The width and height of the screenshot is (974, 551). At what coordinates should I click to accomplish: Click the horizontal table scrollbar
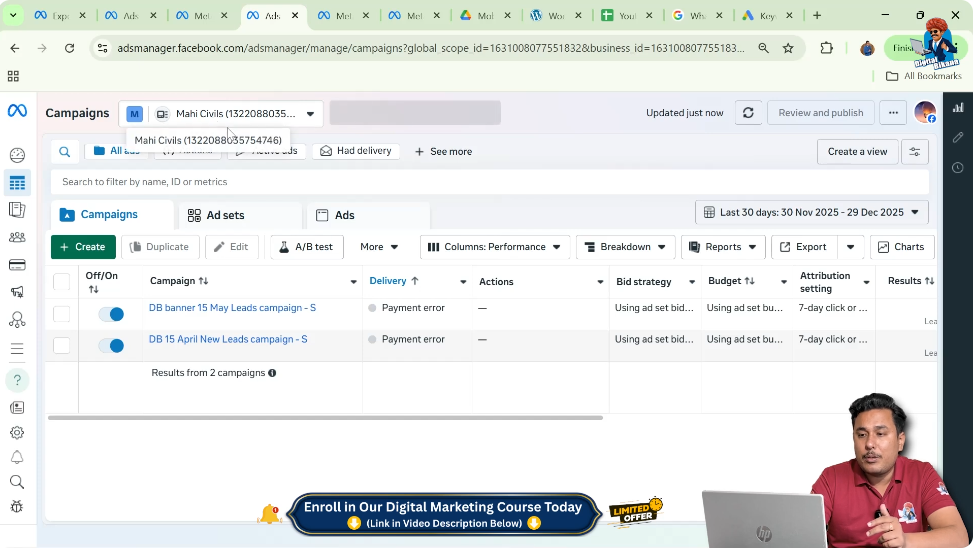point(325,418)
